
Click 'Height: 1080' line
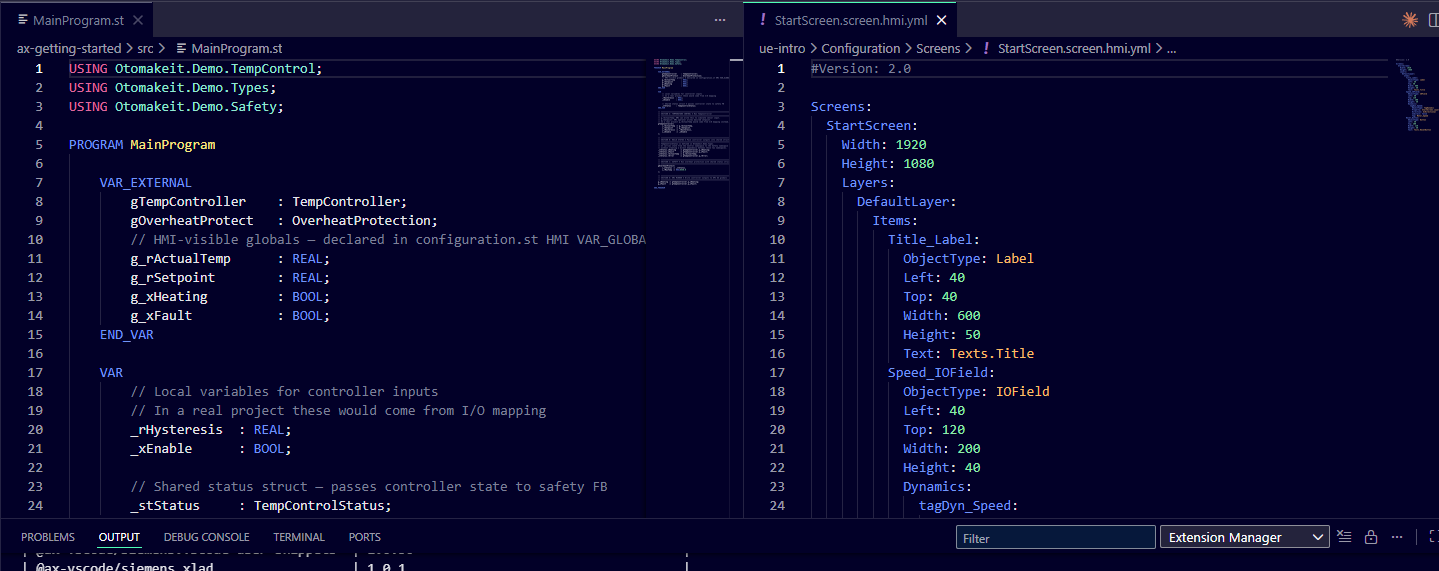(888, 163)
